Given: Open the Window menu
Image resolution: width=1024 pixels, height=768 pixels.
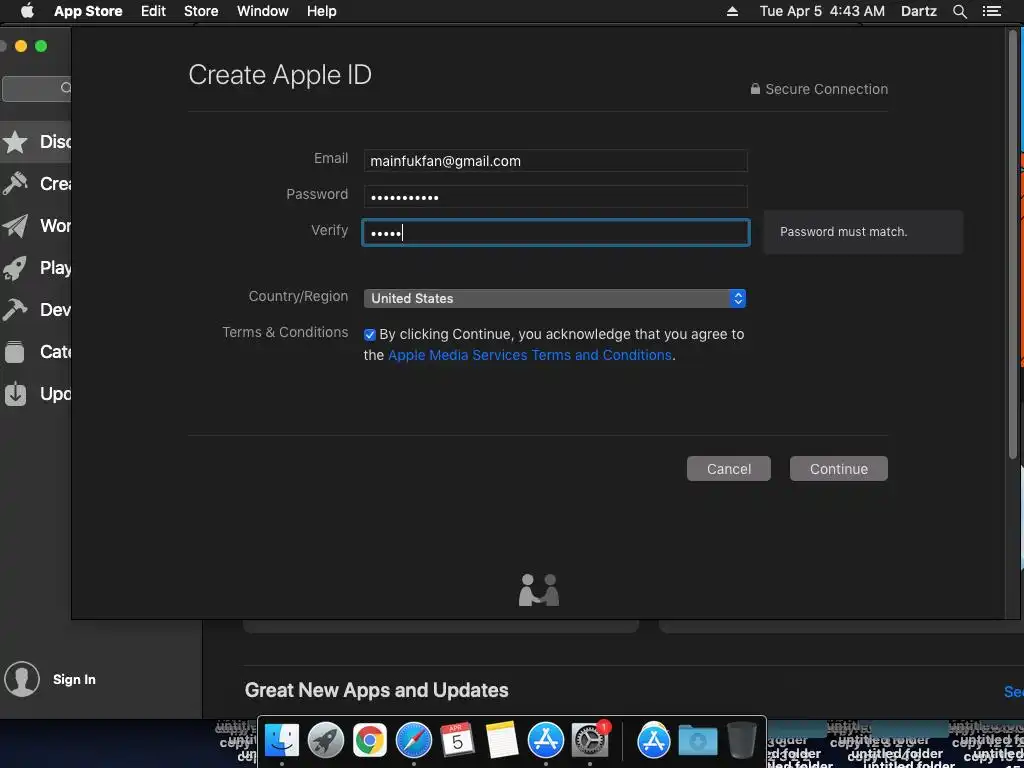Looking at the screenshot, I should pyautogui.click(x=263, y=11).
